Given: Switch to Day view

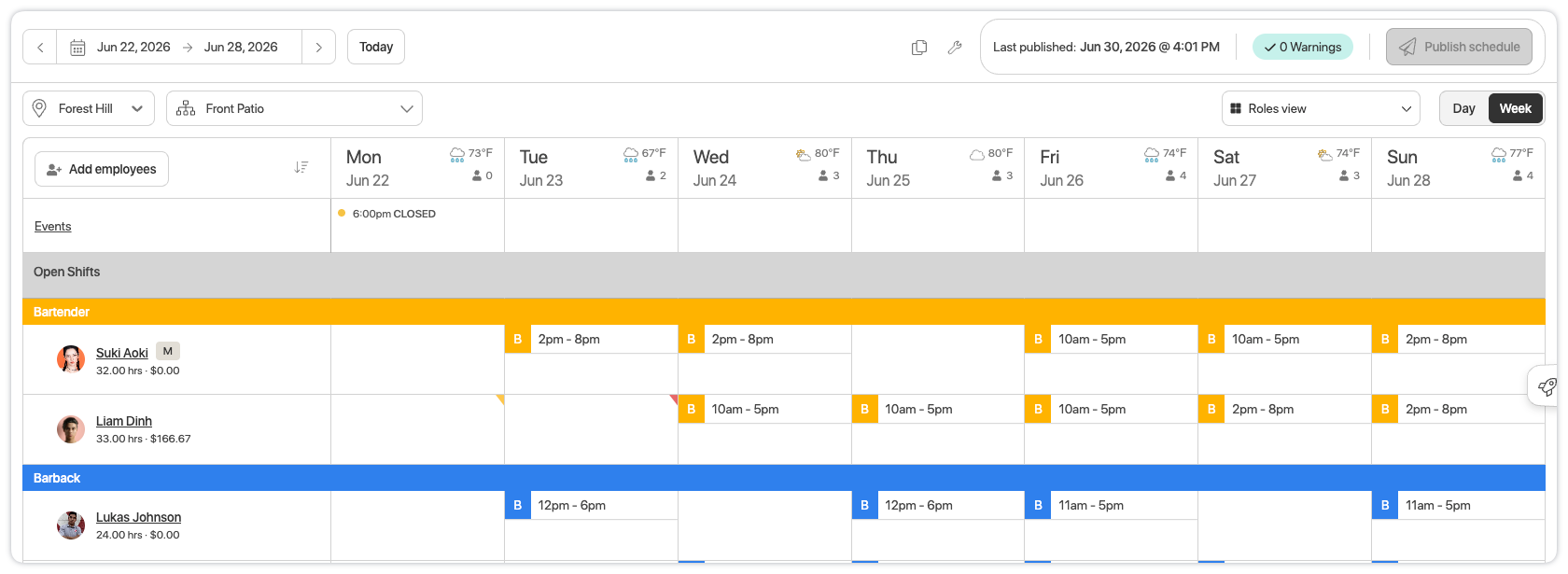Looking at the screenshot, I should click(1463, 108).
